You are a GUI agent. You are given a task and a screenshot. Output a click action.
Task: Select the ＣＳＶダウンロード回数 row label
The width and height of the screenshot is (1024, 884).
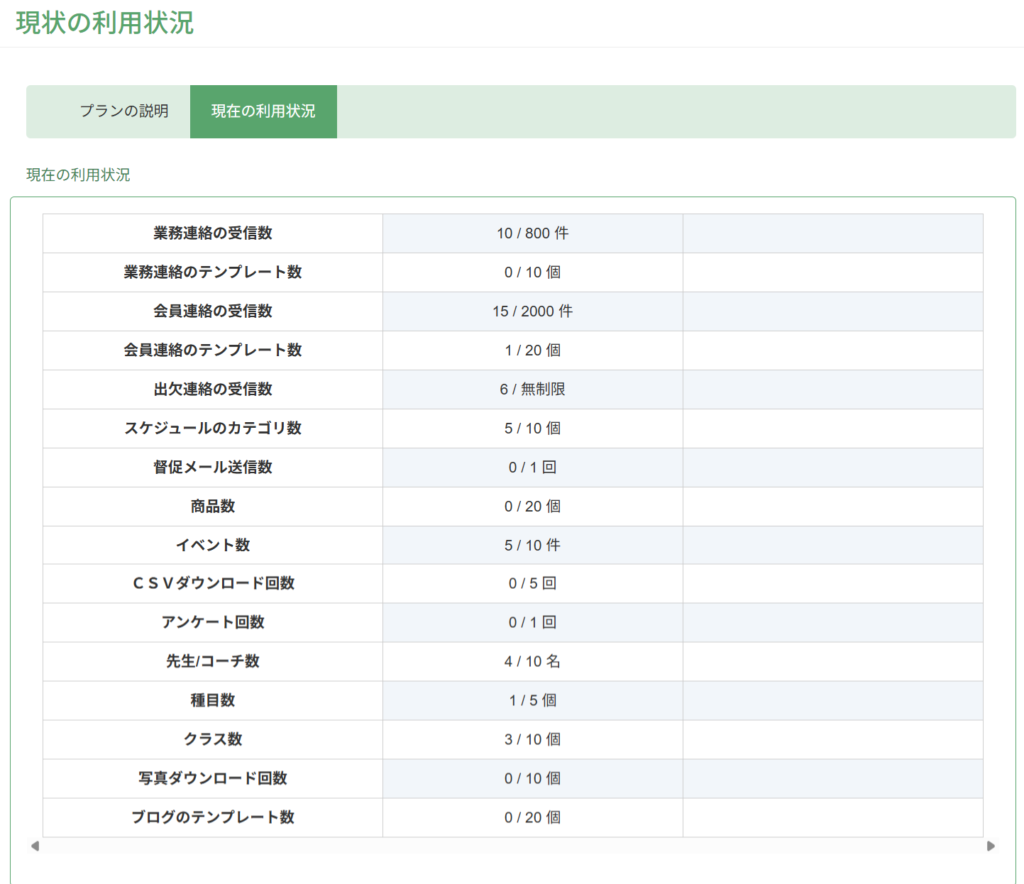[213, 583]
